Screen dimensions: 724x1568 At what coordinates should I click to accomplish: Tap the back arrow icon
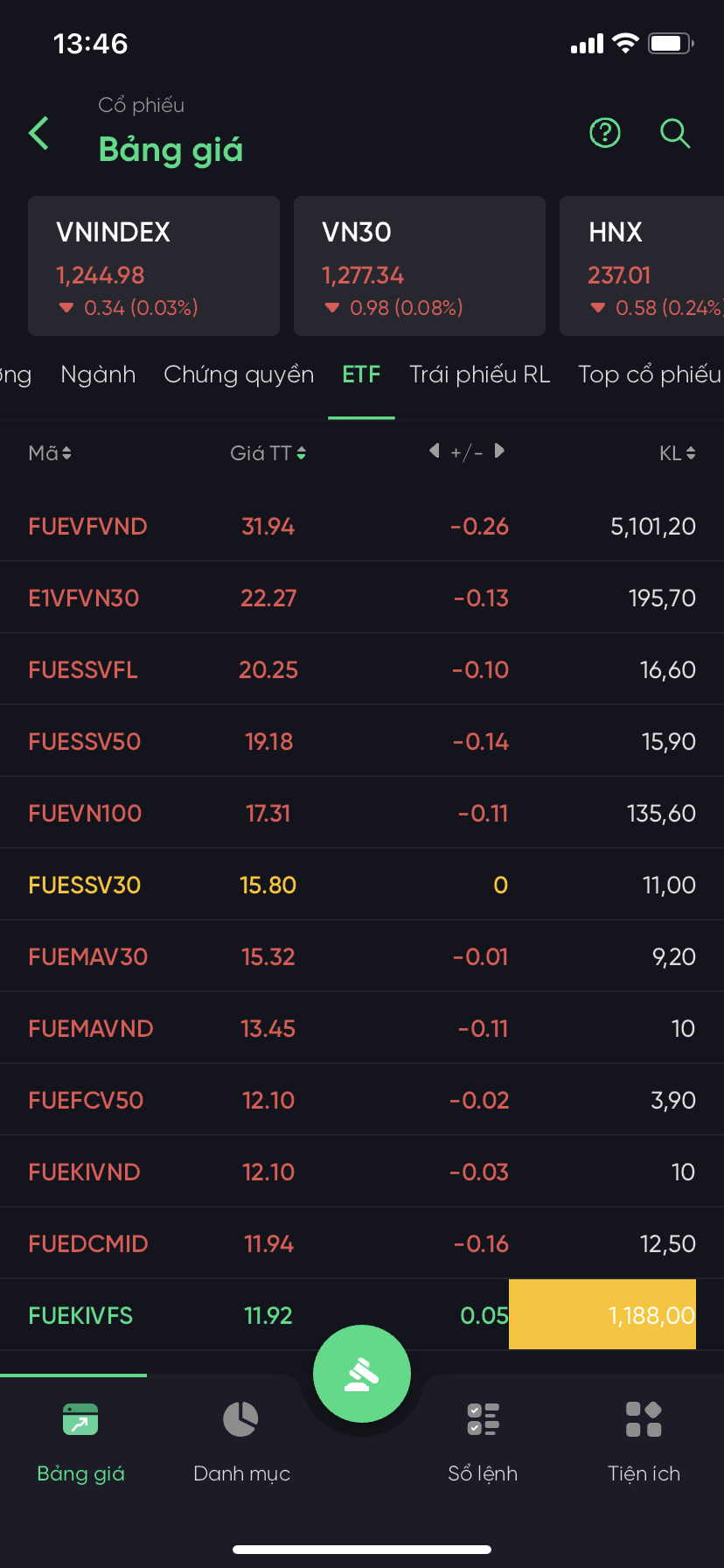click(39, 134)
